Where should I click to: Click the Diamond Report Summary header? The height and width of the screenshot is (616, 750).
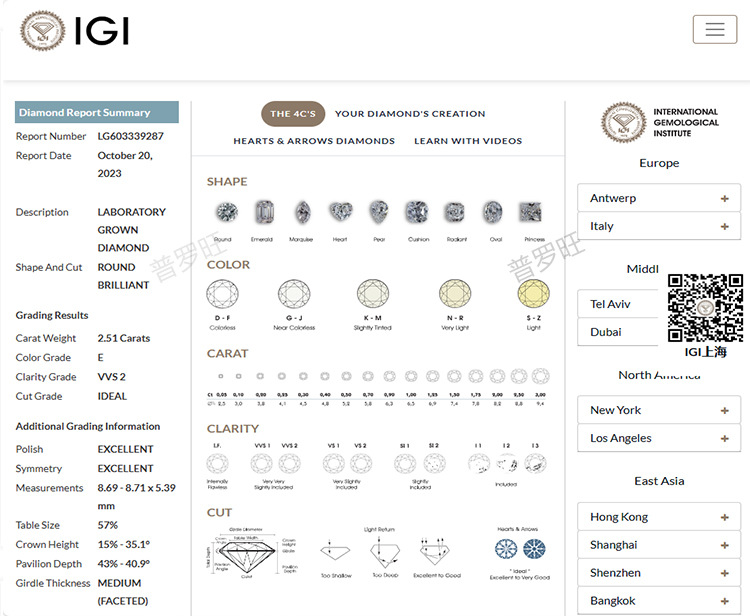[97, 112]
